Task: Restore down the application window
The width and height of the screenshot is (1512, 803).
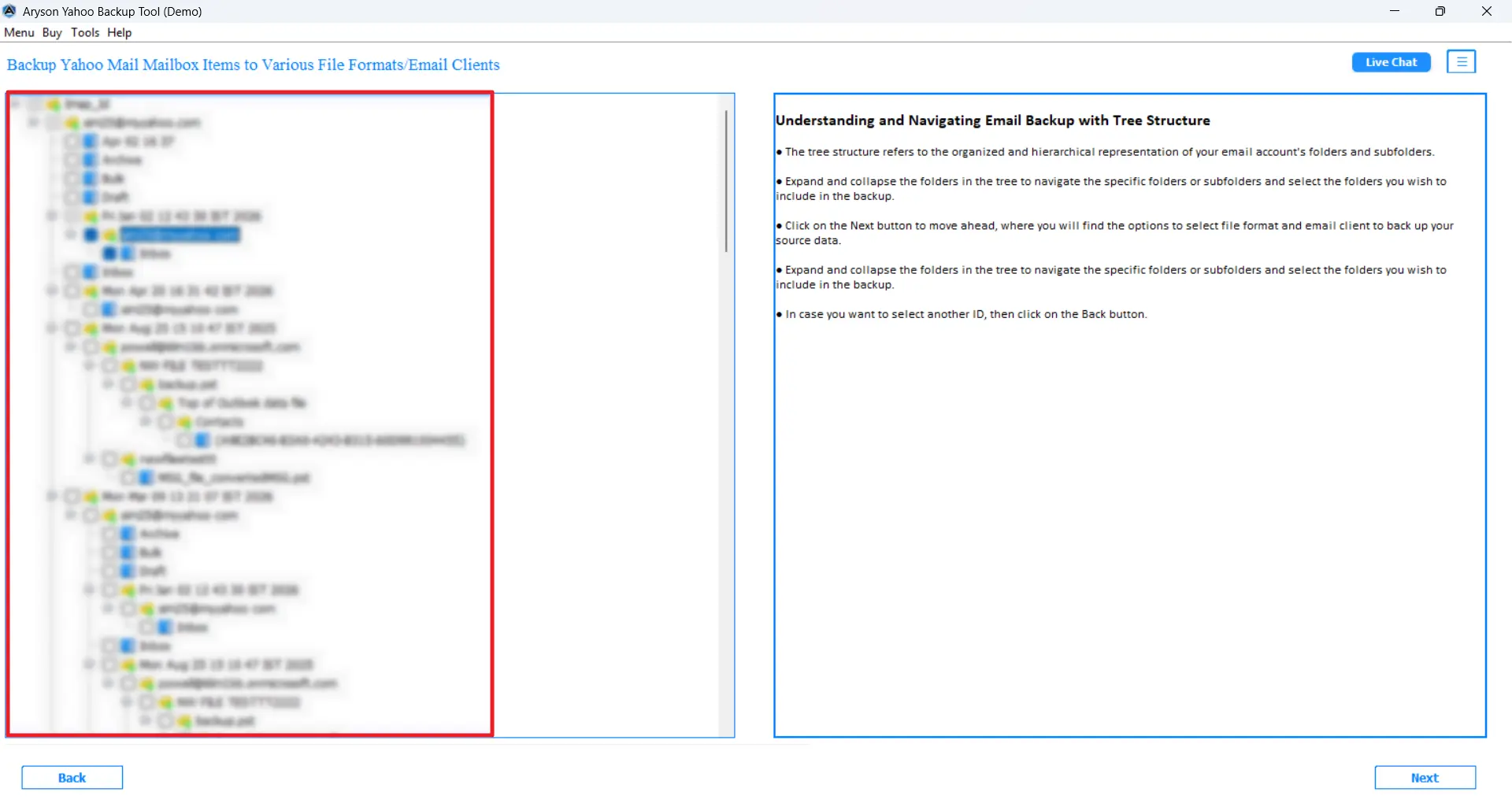Action: pyautogui.click(x=1440, y=11)
